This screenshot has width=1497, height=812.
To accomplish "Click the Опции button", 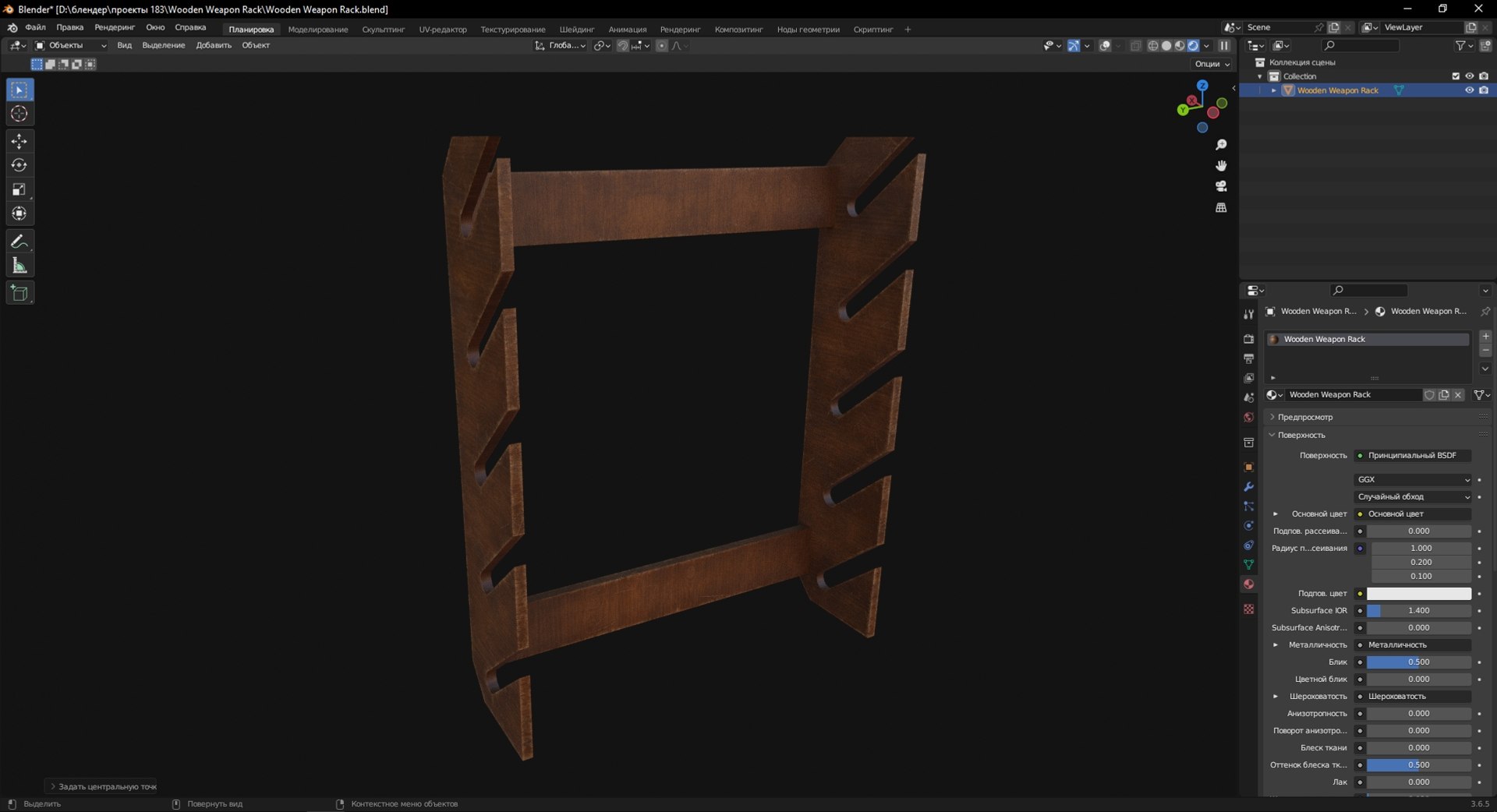I will pos(1212,64).
